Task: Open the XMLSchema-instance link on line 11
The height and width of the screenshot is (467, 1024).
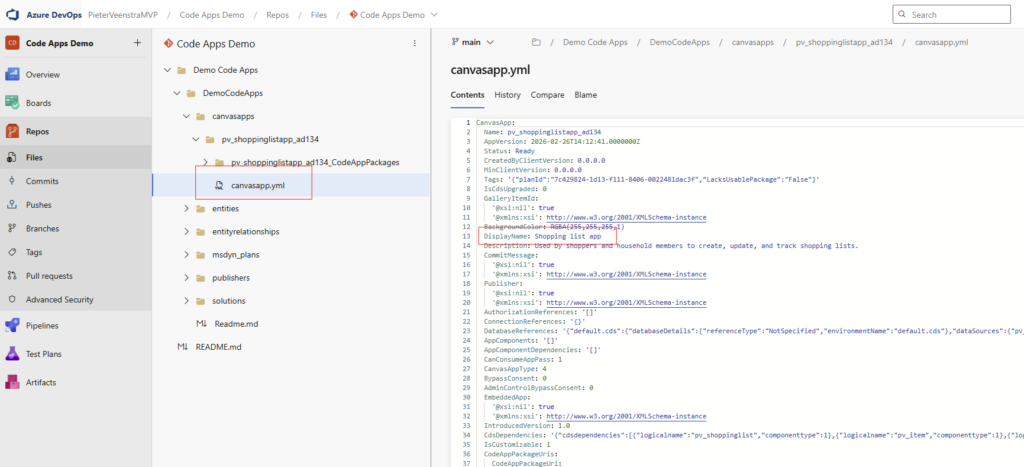Action: [x=626, y=217]
